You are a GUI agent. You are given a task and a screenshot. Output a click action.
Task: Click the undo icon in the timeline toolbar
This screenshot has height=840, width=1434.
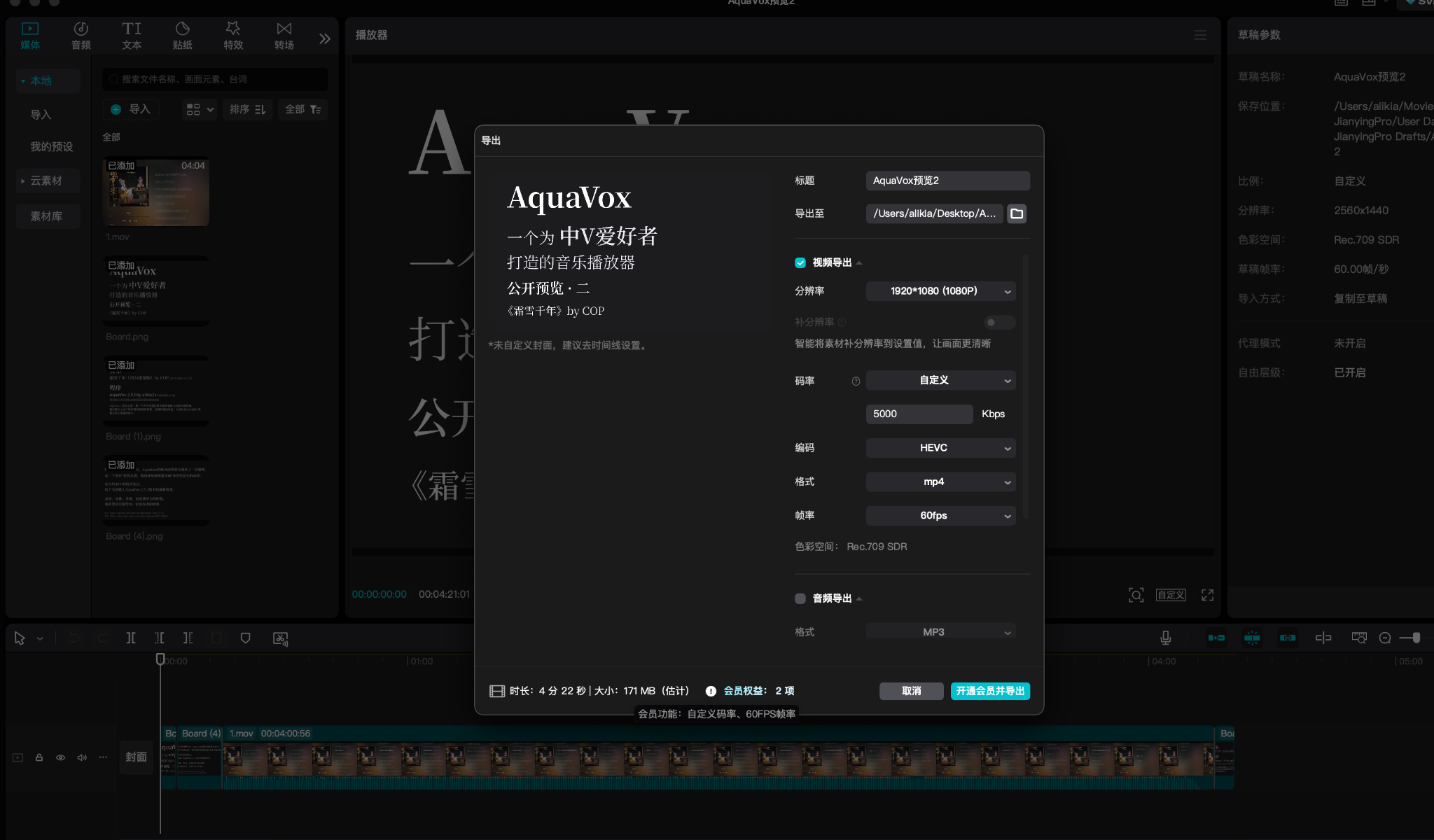pyautogui.click(x=72, y=638)
